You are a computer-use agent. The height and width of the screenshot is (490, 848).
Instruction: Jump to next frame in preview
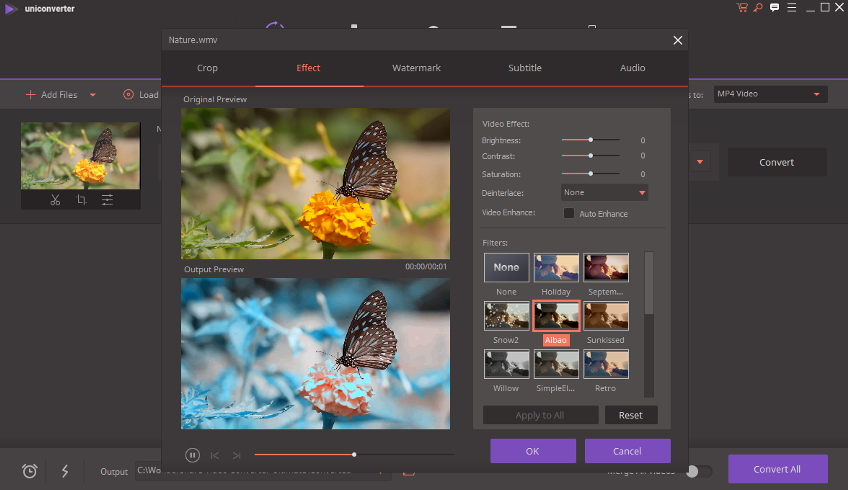pos(236,455)
